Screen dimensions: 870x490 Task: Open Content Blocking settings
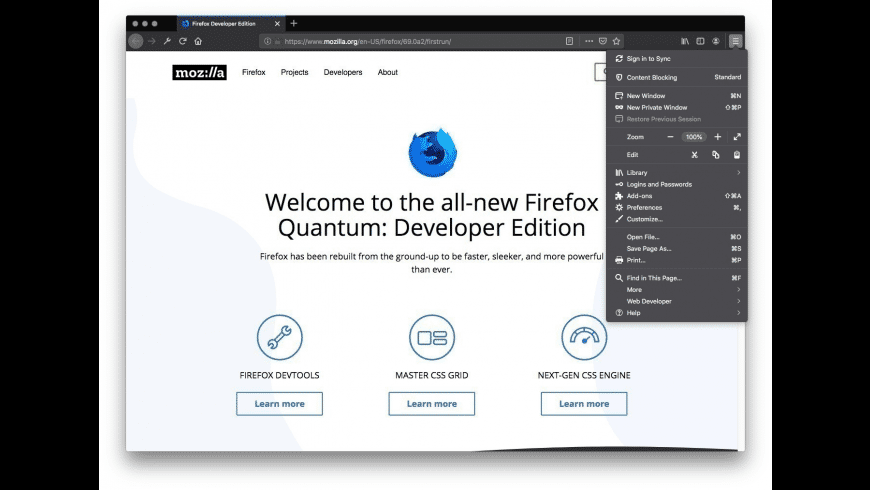(677, 77)
